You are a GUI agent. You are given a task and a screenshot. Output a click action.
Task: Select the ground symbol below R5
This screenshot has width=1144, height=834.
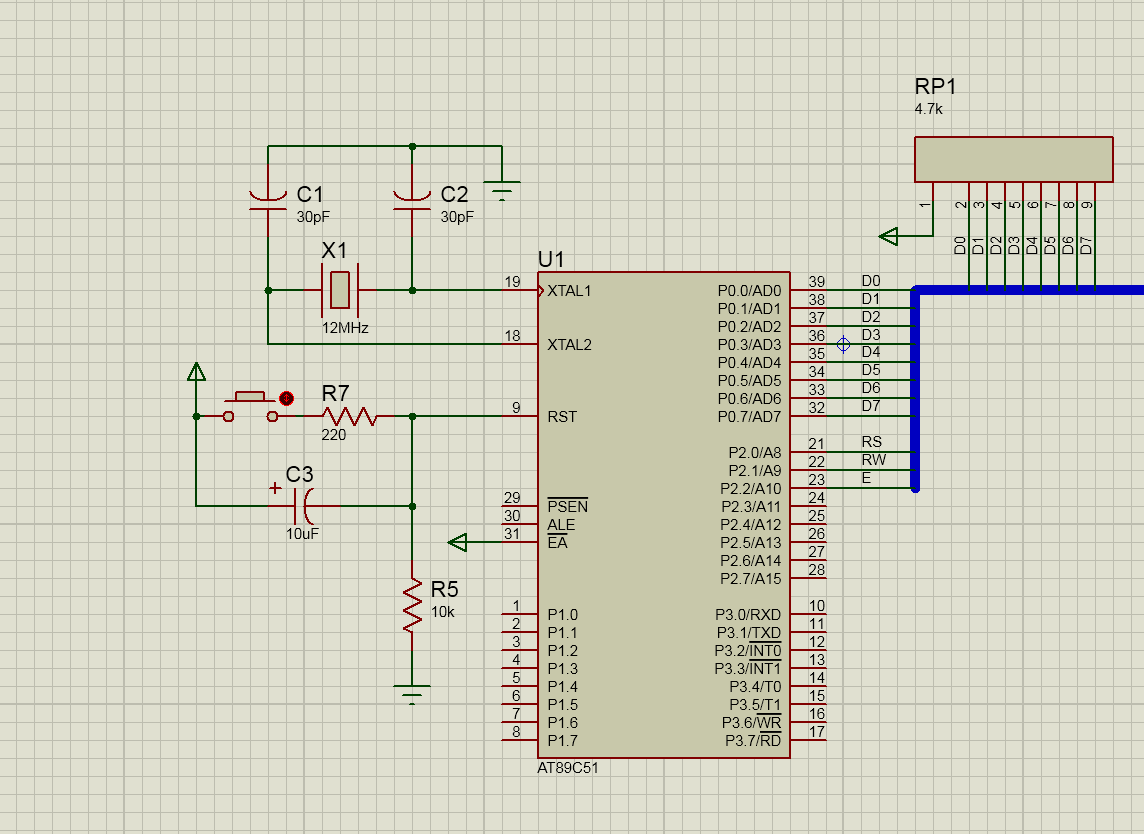pos(412,695)
